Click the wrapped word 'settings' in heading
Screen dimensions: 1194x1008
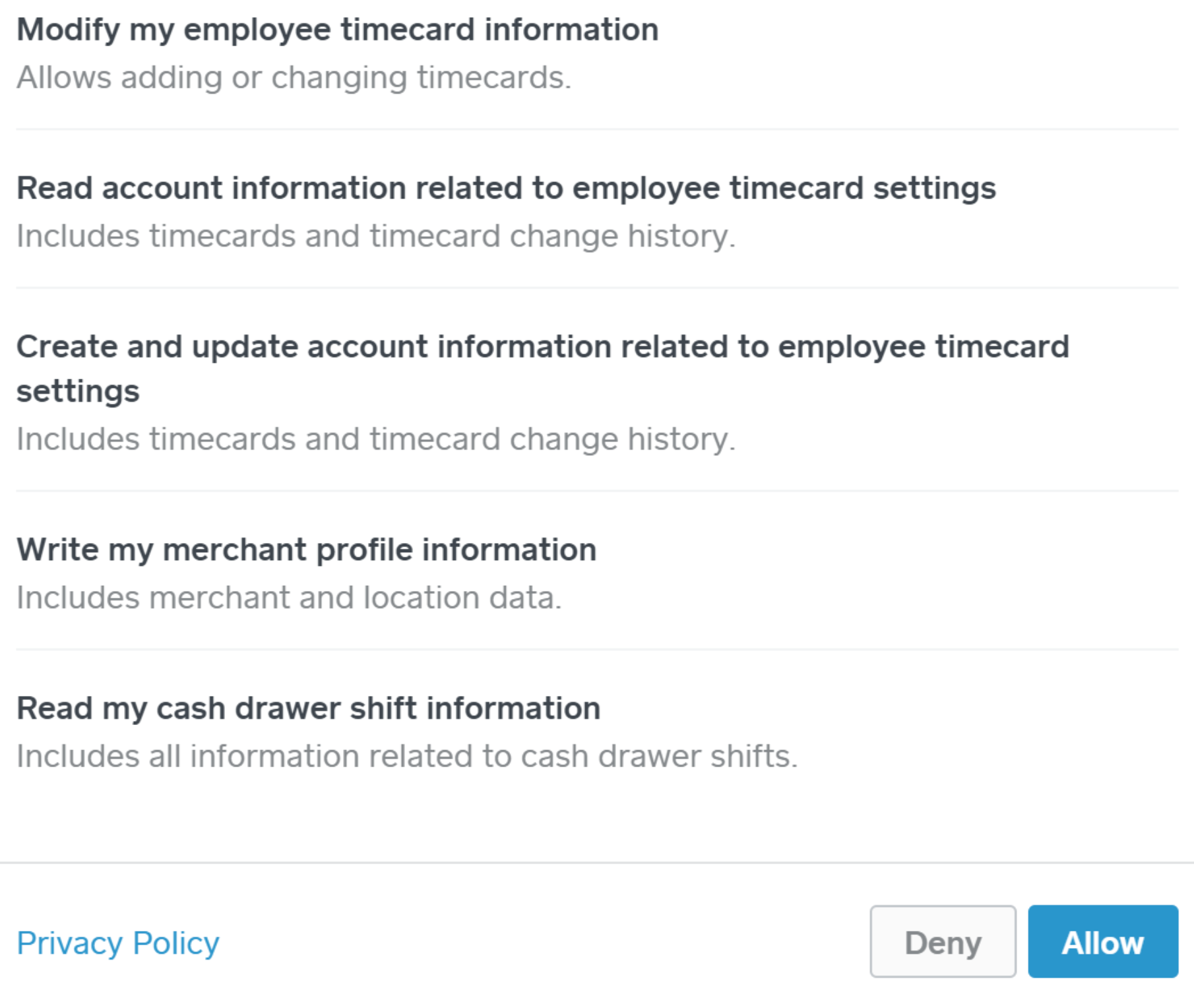coord(78,391)
